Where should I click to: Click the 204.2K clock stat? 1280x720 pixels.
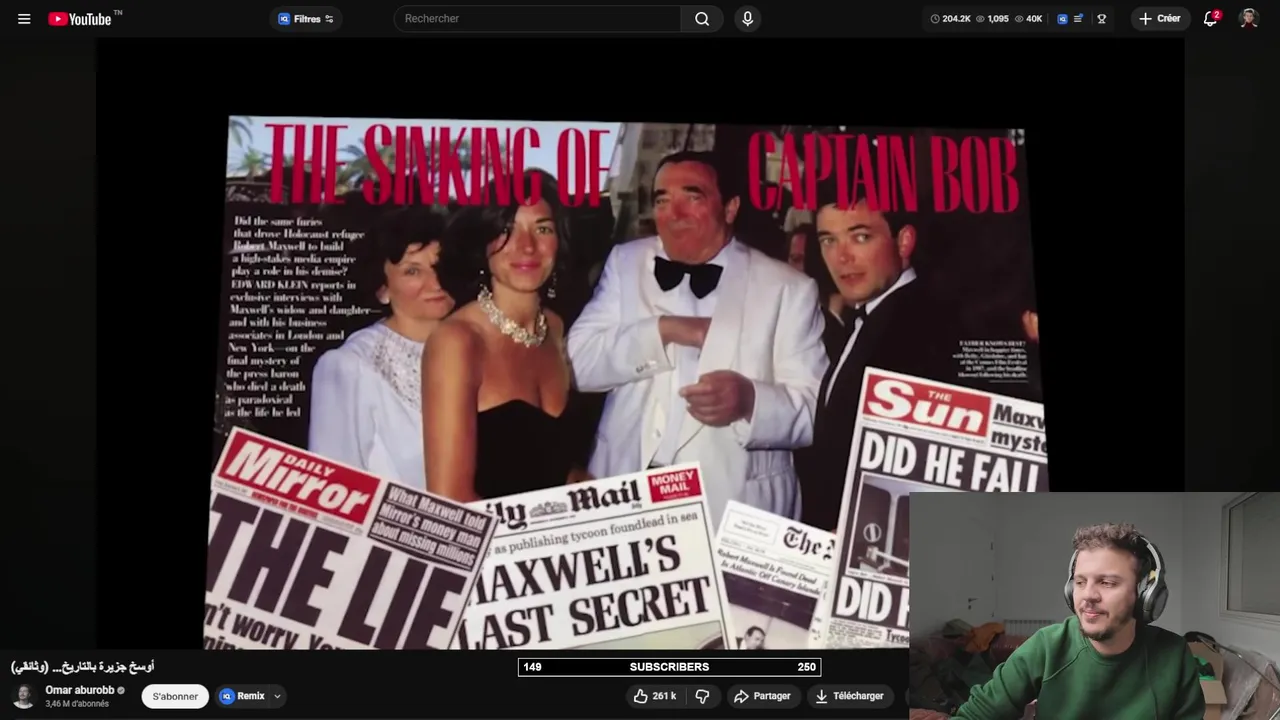pos(950,19)
